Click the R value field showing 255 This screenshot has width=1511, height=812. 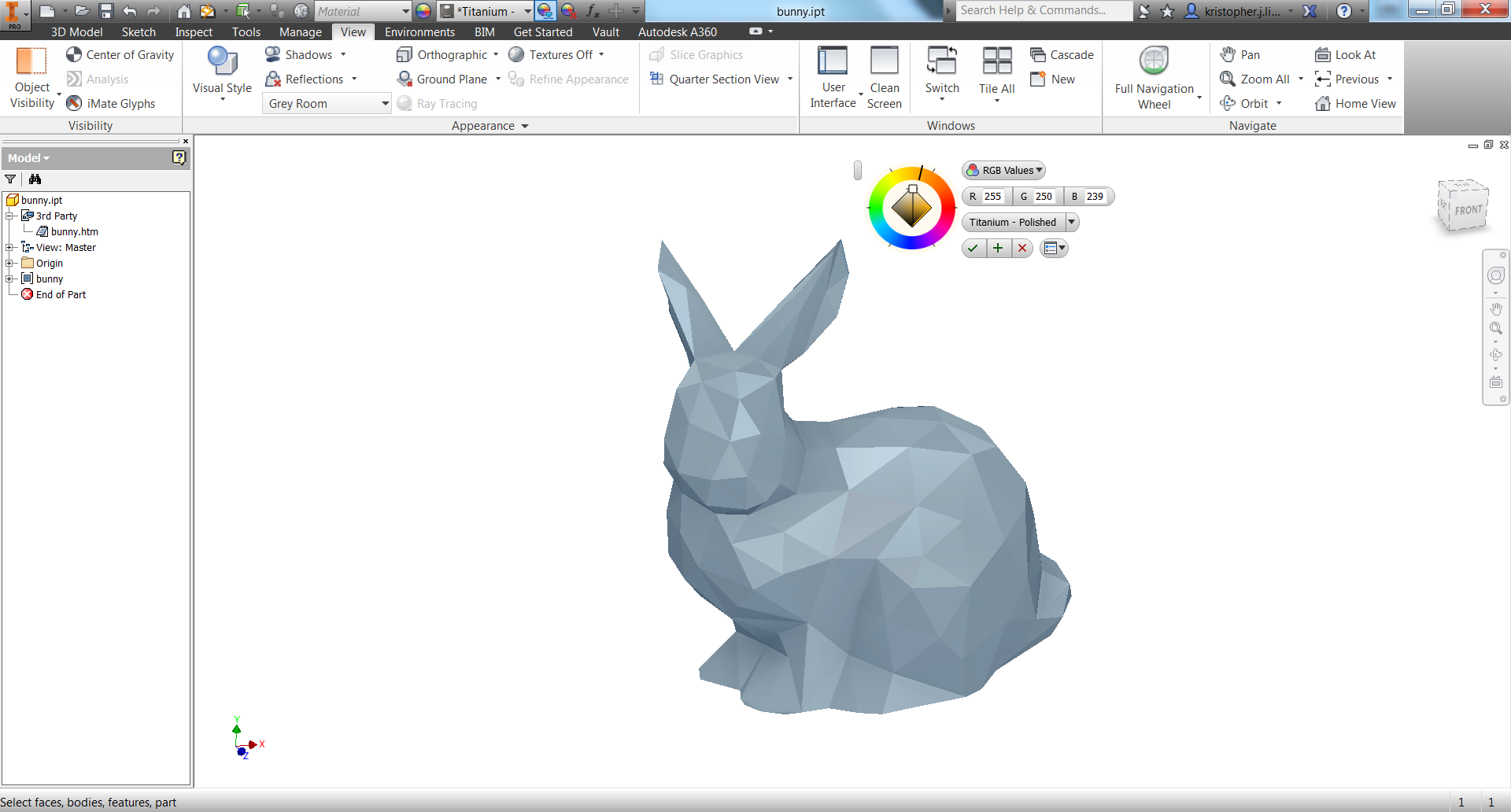click(x=993, y=197)
